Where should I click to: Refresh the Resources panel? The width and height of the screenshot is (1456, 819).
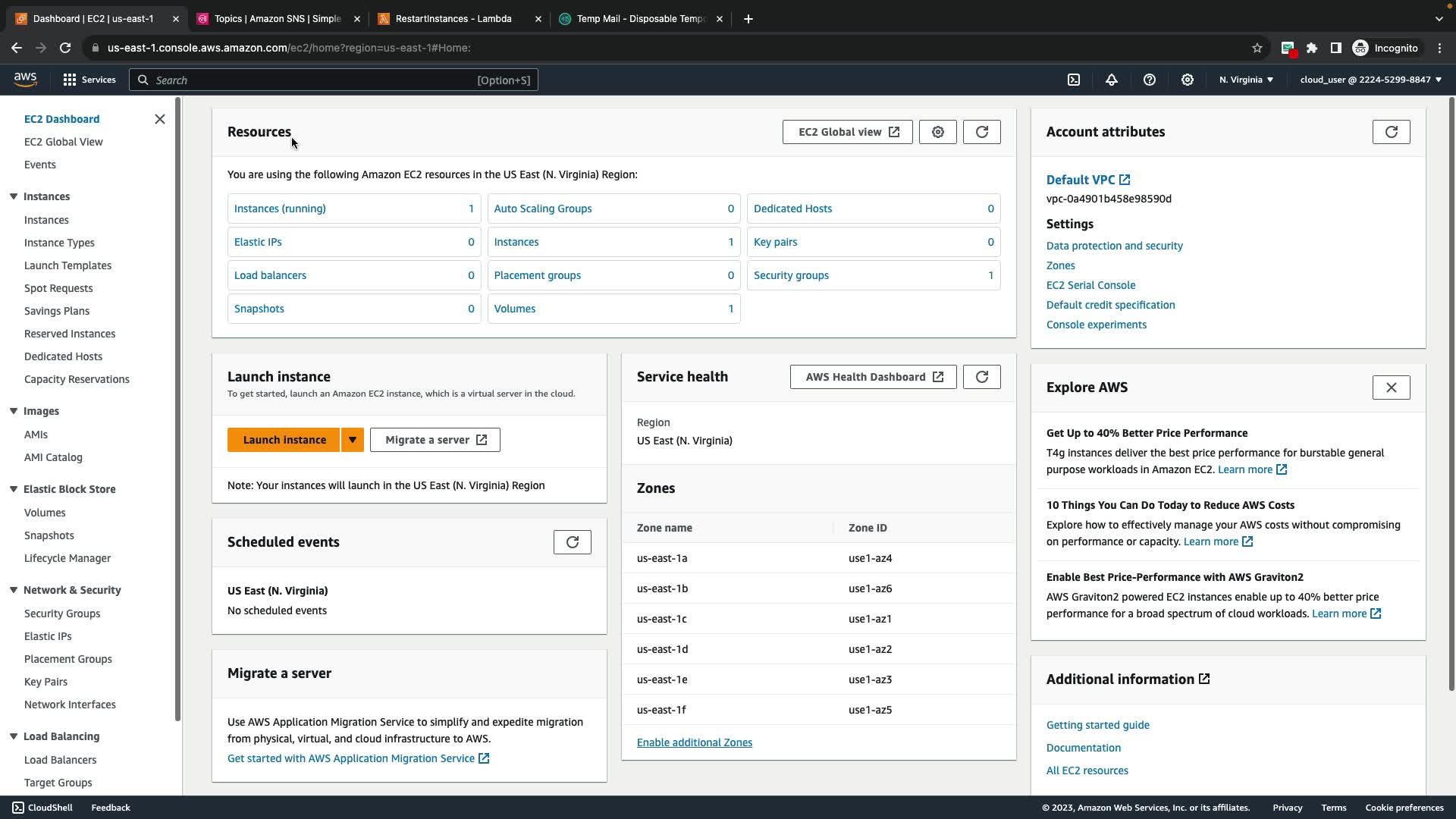tap(982, 132)
